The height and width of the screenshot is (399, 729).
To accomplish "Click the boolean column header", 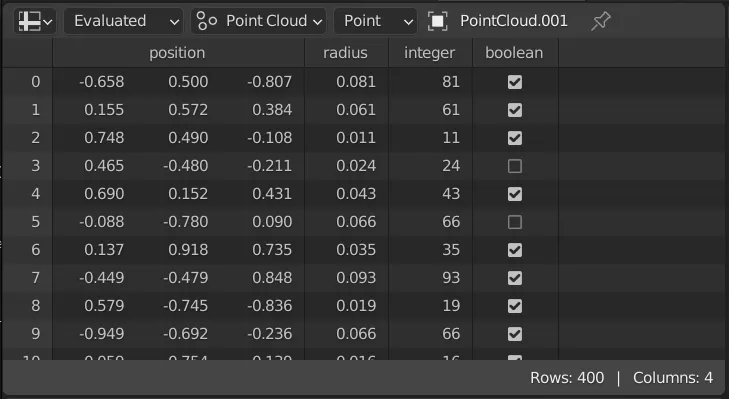I will 514,53.
